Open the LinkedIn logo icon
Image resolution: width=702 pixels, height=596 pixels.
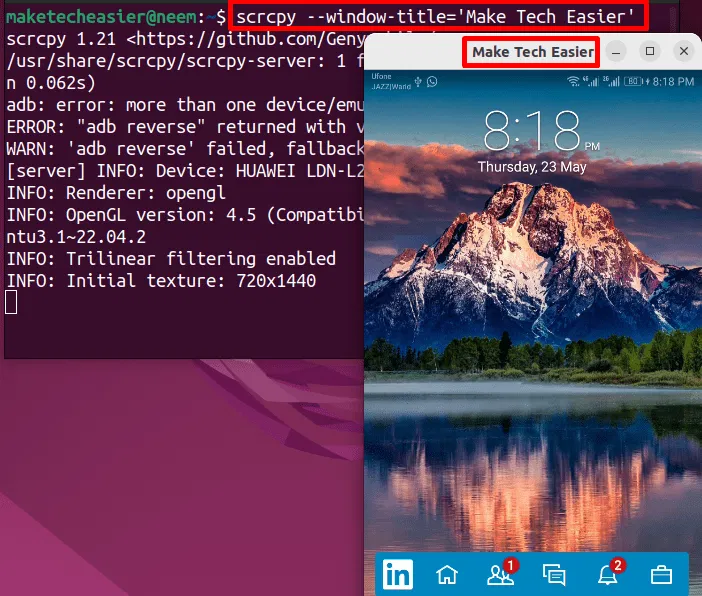pyautogui.click(x=398, y=574)
